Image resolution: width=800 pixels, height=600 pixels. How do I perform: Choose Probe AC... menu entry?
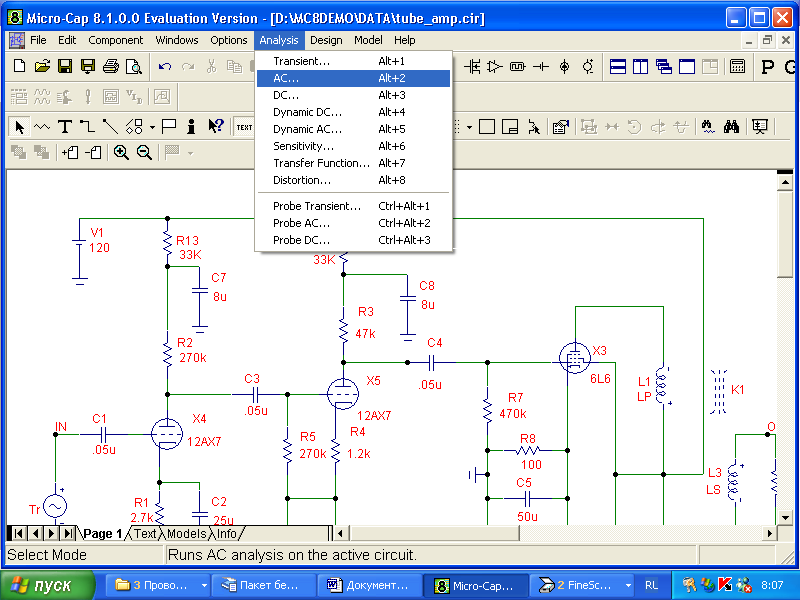353,223
